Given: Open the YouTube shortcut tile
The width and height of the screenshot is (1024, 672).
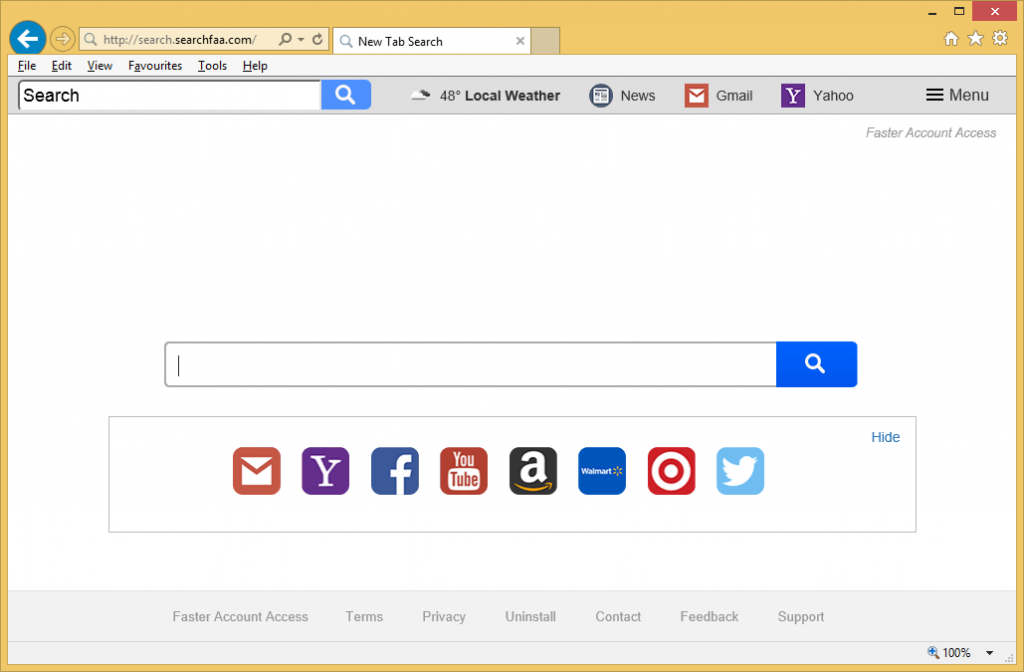Looking at the screenshot, I should (464, 471).
